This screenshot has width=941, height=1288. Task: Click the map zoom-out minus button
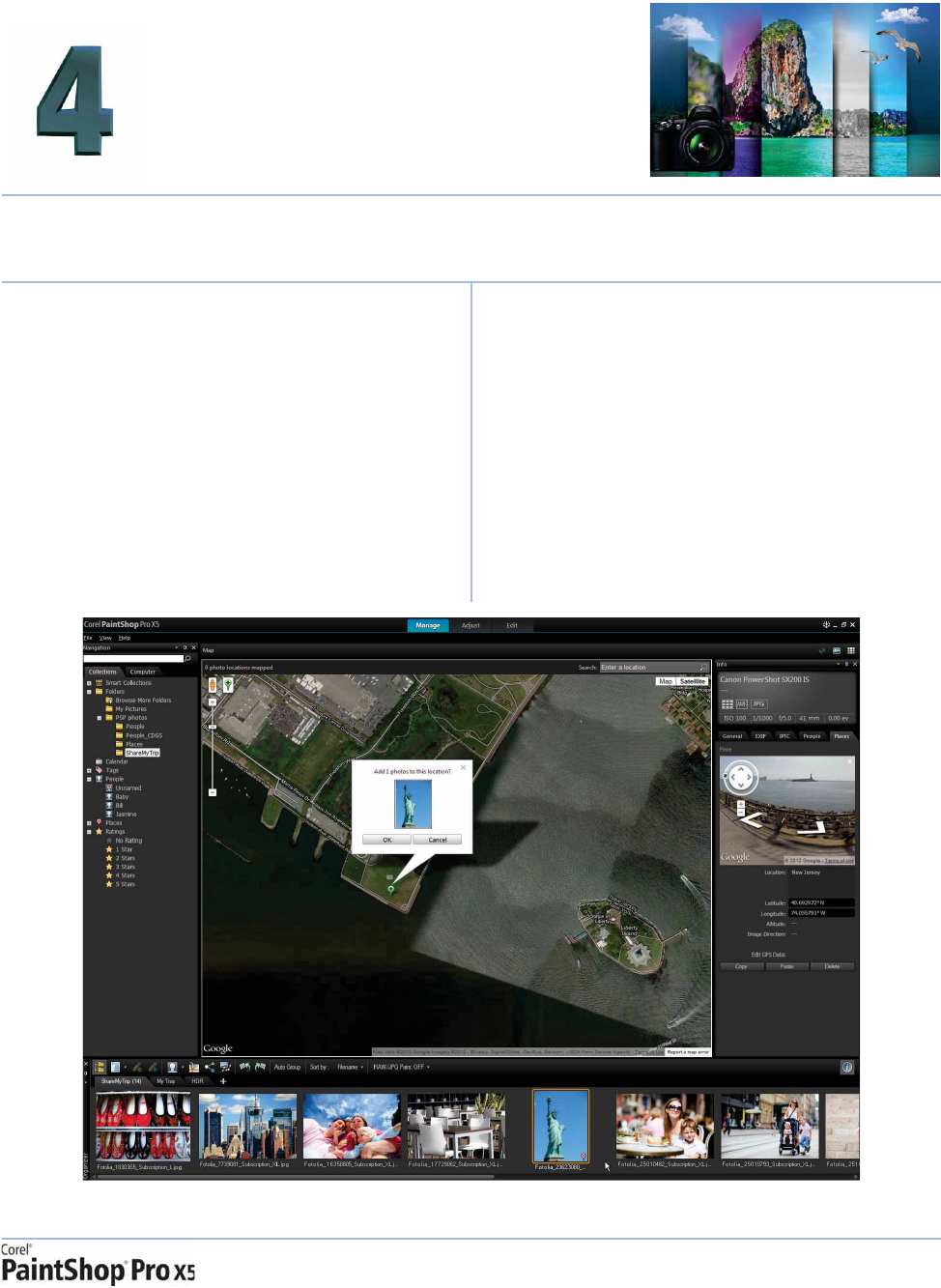(x=213, y=792)
